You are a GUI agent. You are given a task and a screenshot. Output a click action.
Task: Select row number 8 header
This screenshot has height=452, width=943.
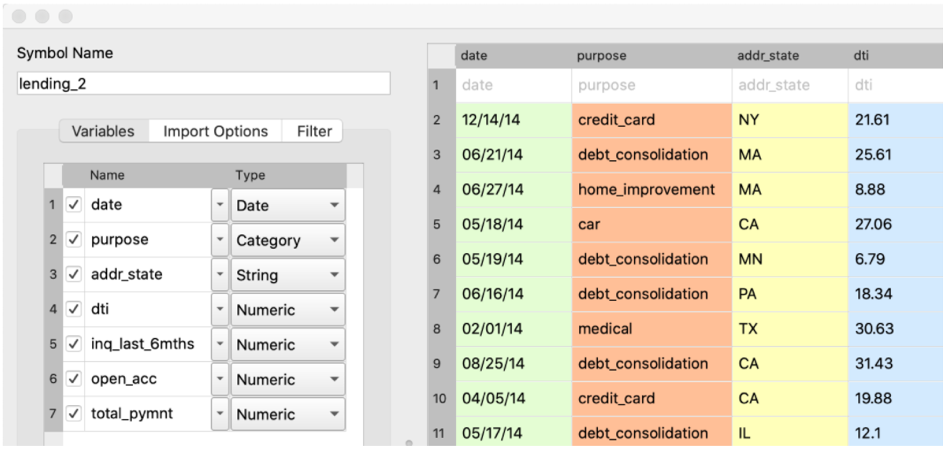437,329
